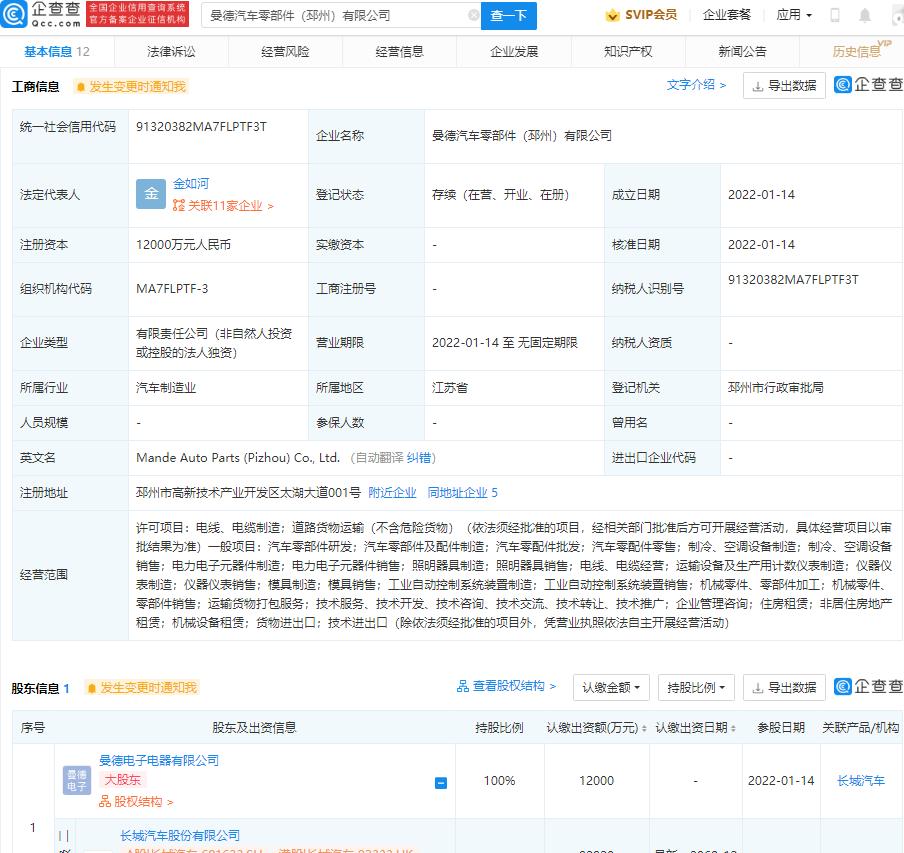Sort by 认缴出资日期 column arrows
The height and width of the screenshot is (853, 904).
point(733,729)
